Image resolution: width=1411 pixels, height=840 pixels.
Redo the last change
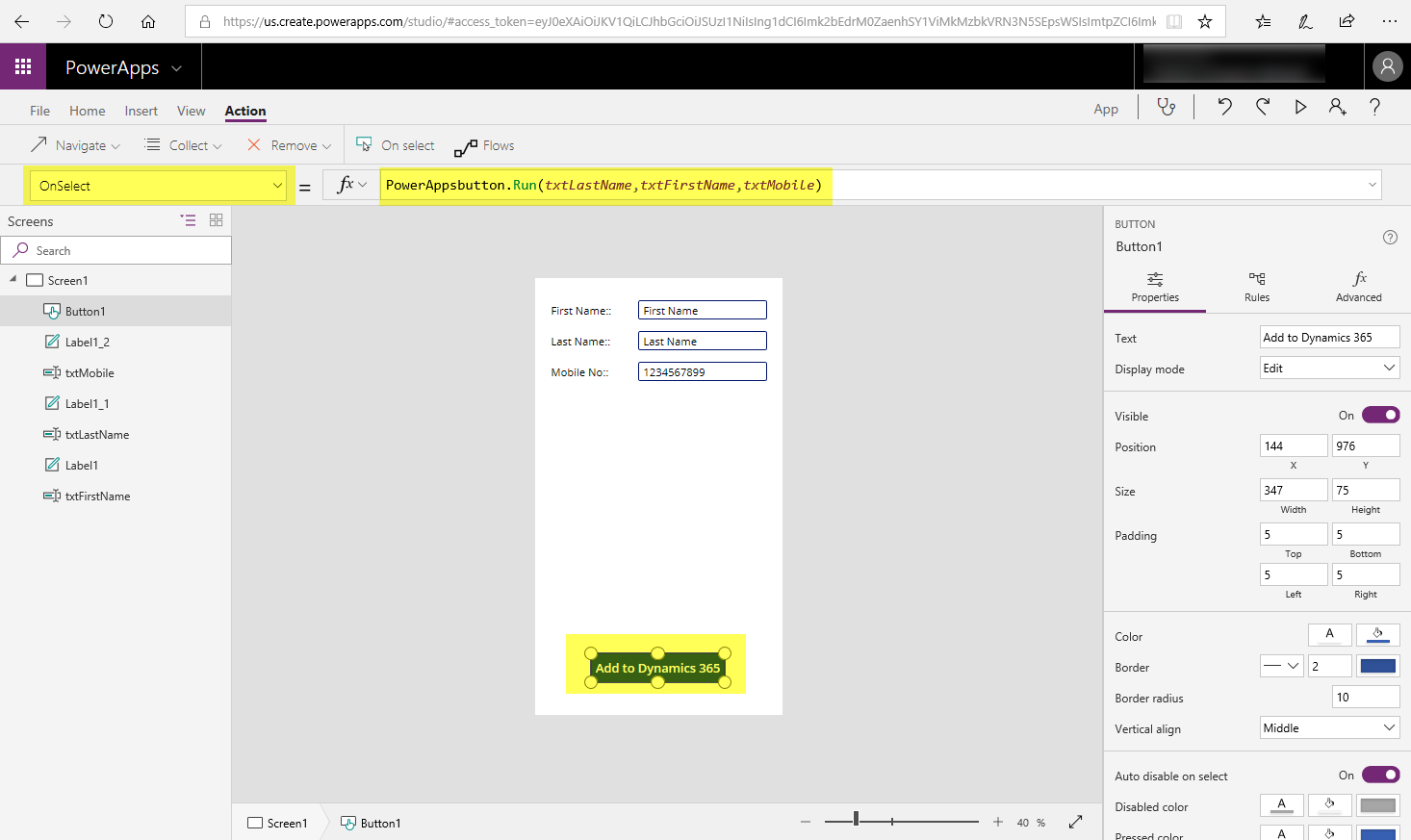pyautogui.click(x=1263, y=107)
